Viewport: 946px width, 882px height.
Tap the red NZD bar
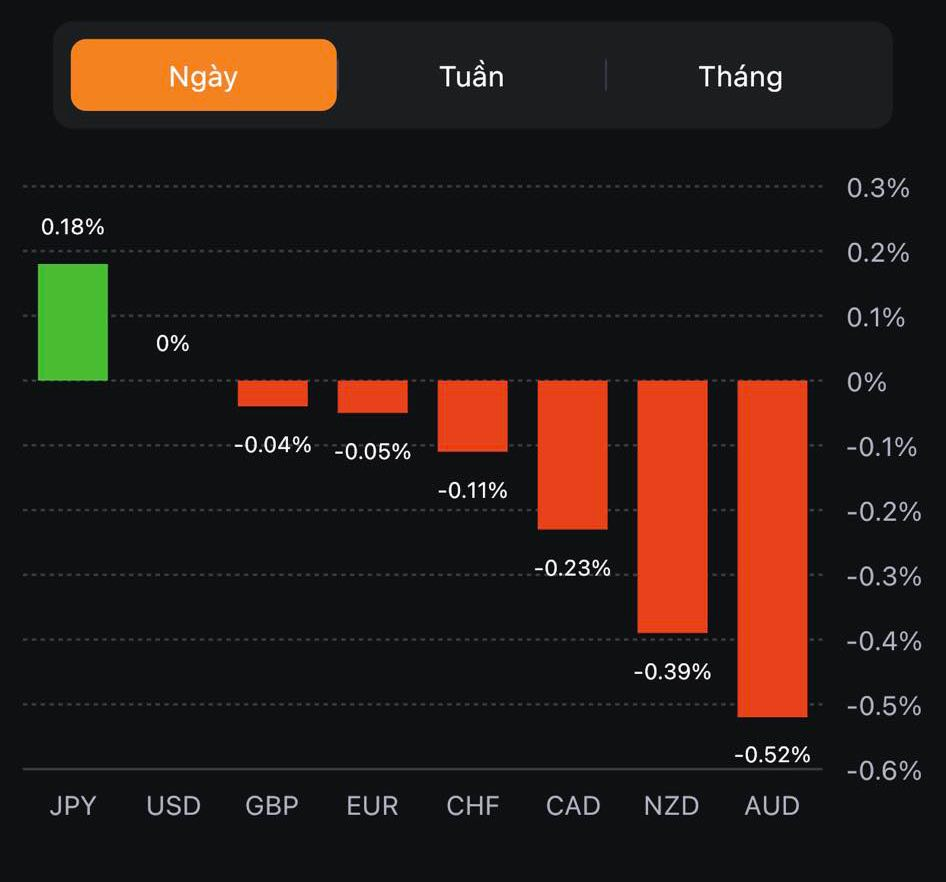pyautogui.click(x=672, y=506)
